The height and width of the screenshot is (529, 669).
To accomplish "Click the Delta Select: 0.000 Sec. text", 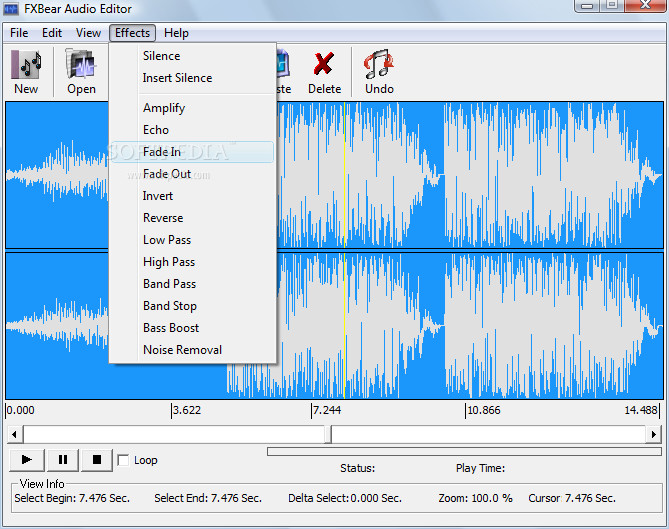I will click(x=345, y=498).
